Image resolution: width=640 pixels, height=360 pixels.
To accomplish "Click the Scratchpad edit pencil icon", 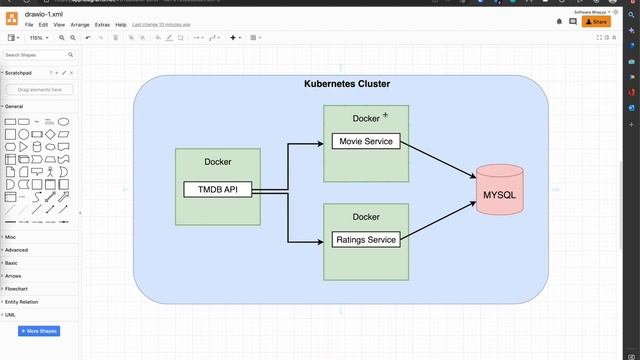I will coord(64,73).
